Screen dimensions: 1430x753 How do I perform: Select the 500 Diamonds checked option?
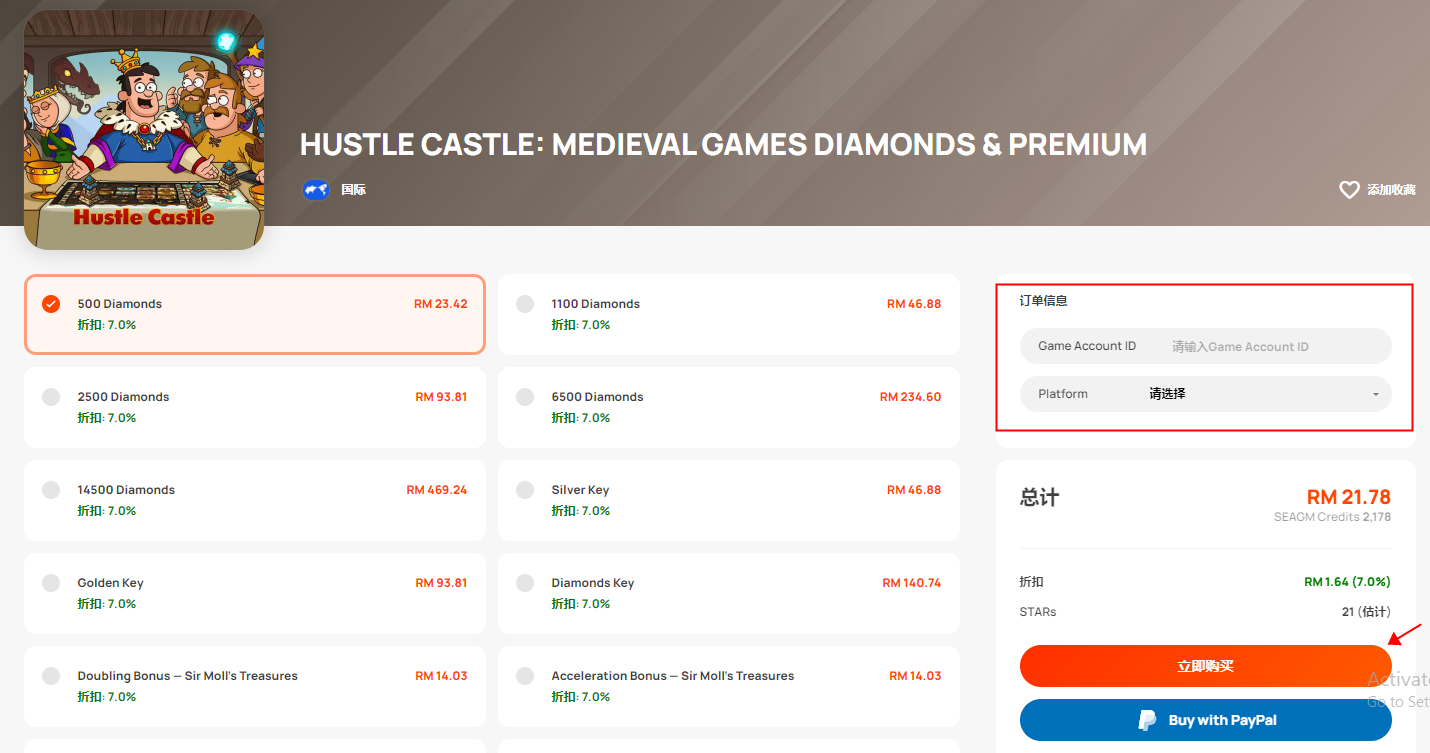255,314
